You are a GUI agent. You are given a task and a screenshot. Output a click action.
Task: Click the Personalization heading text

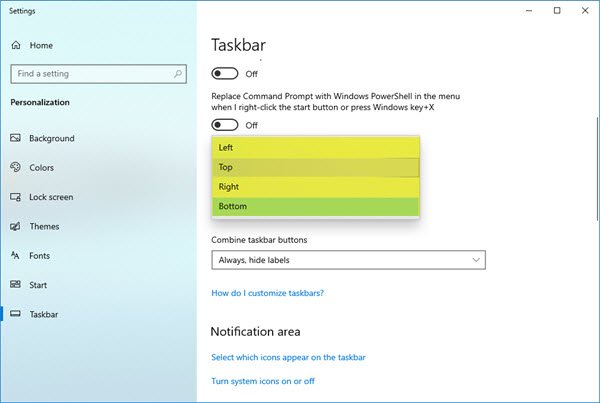(40, 102)
